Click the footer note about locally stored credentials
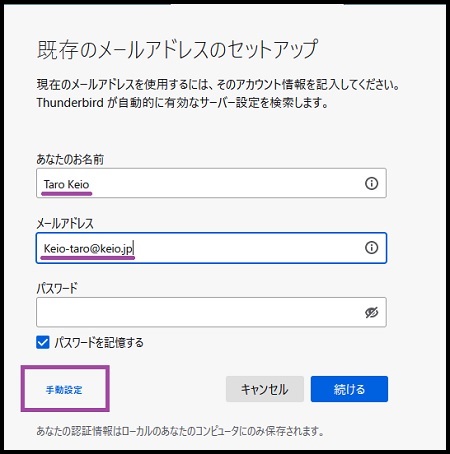 (180, 431)
